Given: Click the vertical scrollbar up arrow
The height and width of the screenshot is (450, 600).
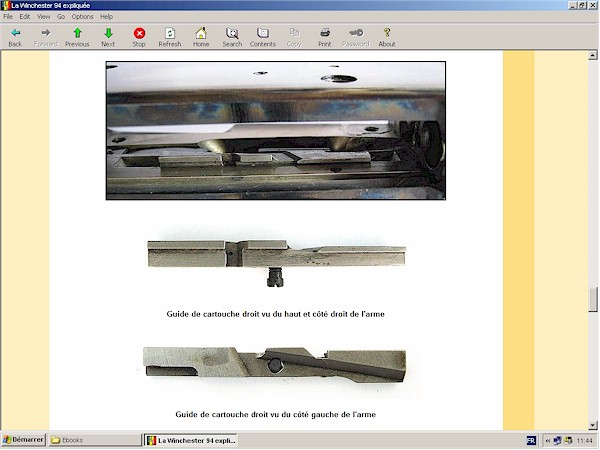Looking at the screenshot, I should pos(593,55).
